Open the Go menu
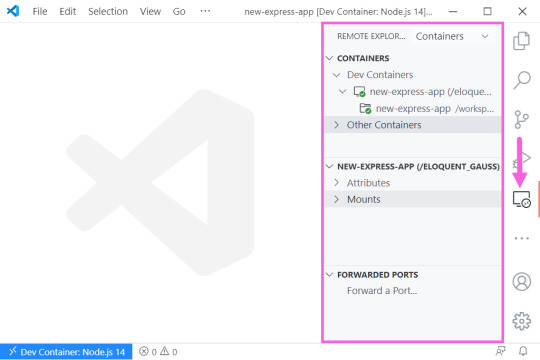540x360 pixels. (179, 11)
